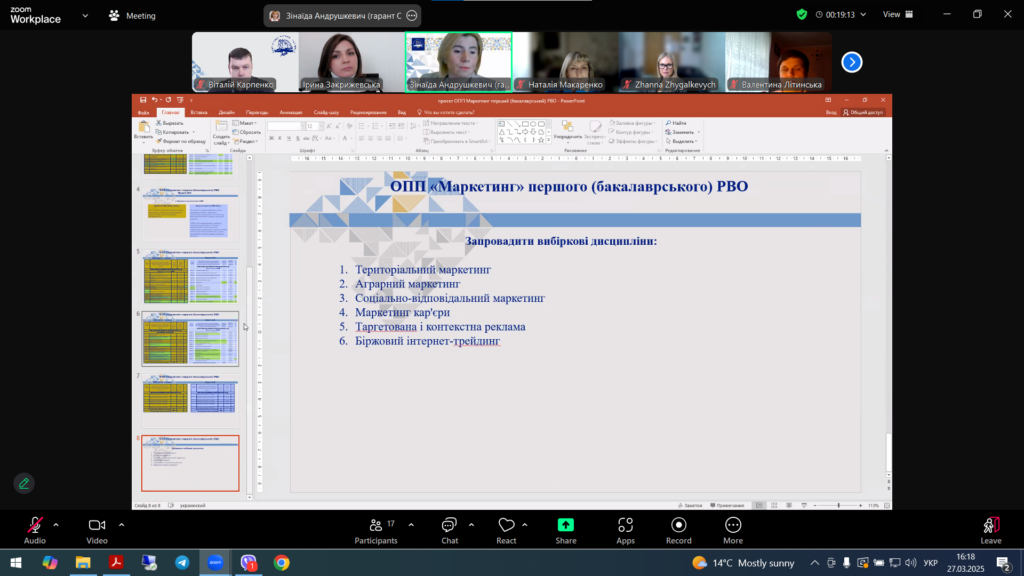Click the УКР language indicator

click(x=931, y=562)
